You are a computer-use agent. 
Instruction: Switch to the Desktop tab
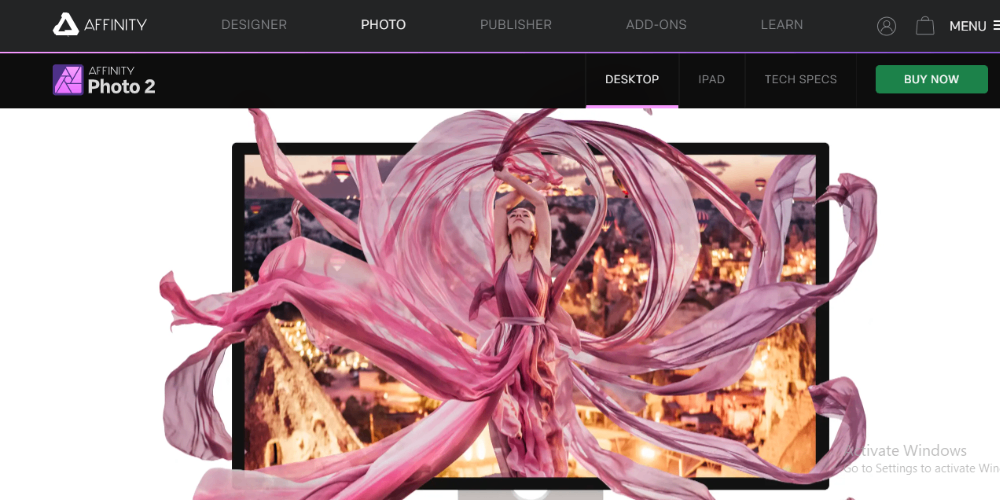pyautogui.click(x=632, y=80)
